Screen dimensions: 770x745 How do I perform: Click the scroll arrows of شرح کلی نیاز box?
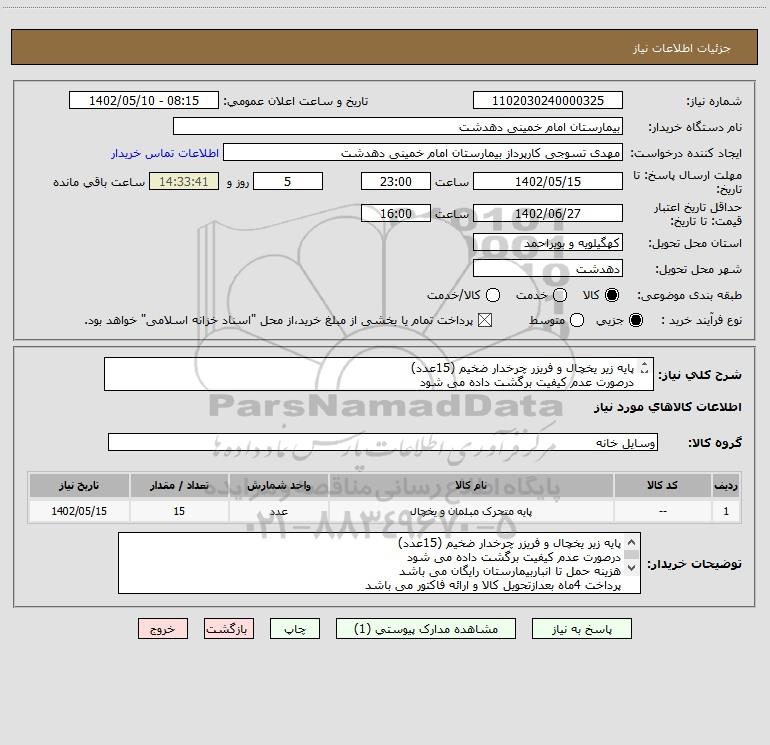(645, 368)
